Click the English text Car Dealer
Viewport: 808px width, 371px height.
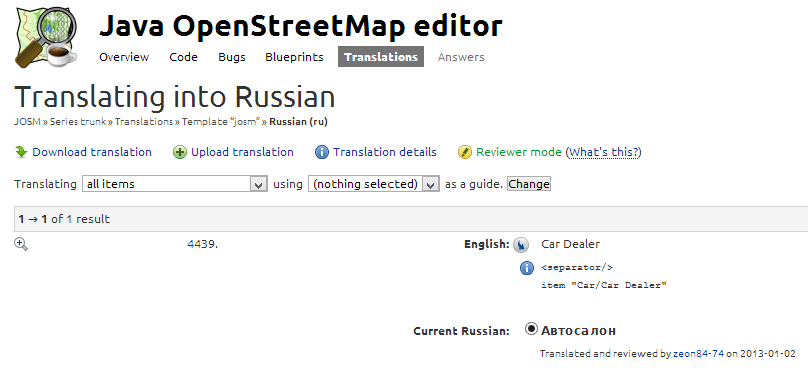(570, 244)
